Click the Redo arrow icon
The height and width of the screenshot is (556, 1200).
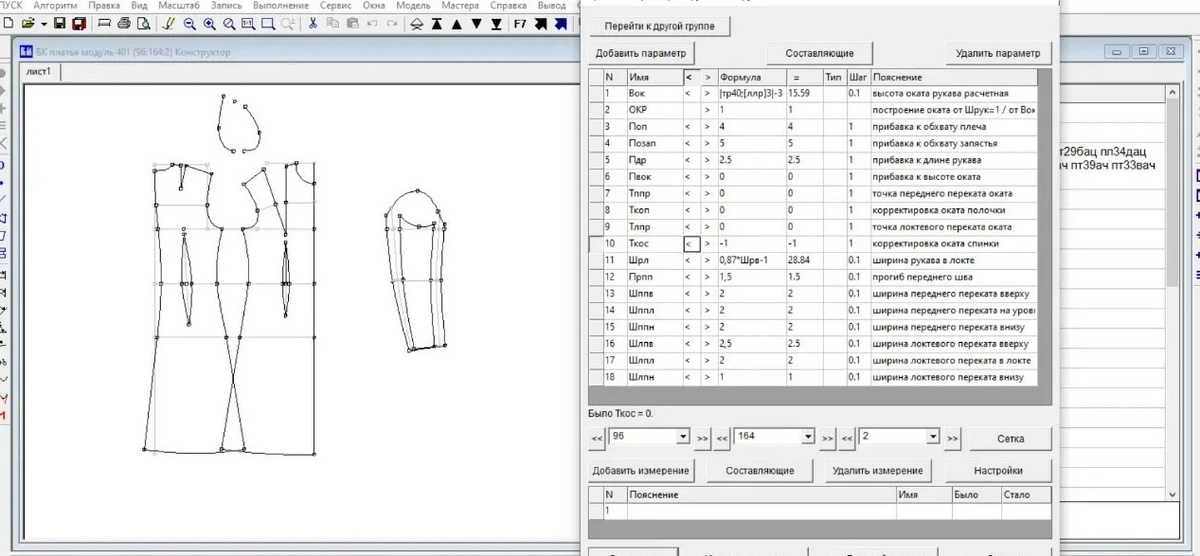(x=392, y=22)
